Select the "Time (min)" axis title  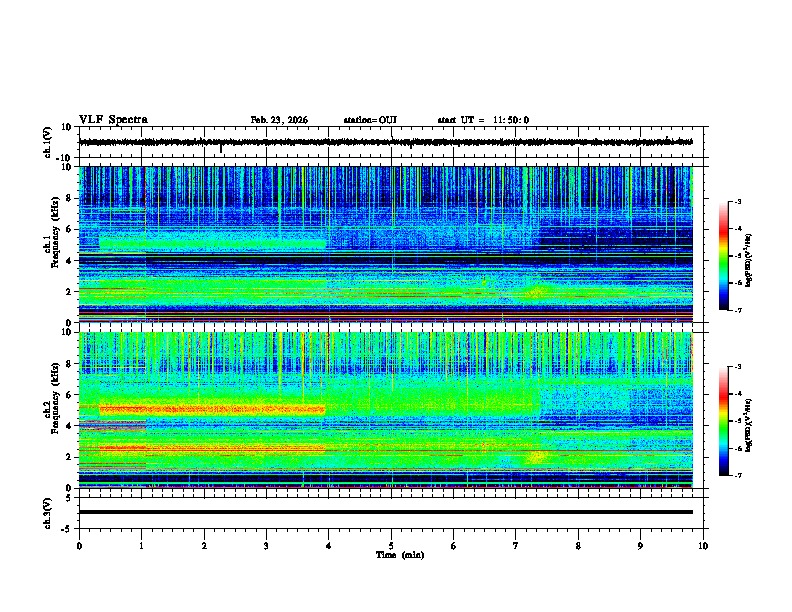pos(400,555)
